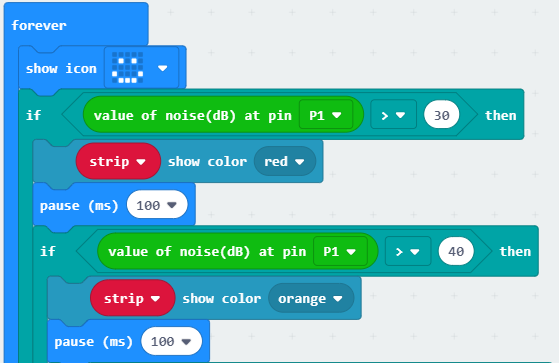Change the comparison operator before 40
Image resolution: width=559 pixels, height=363 pixels.
pyautogui.click(x=408, y=251)
